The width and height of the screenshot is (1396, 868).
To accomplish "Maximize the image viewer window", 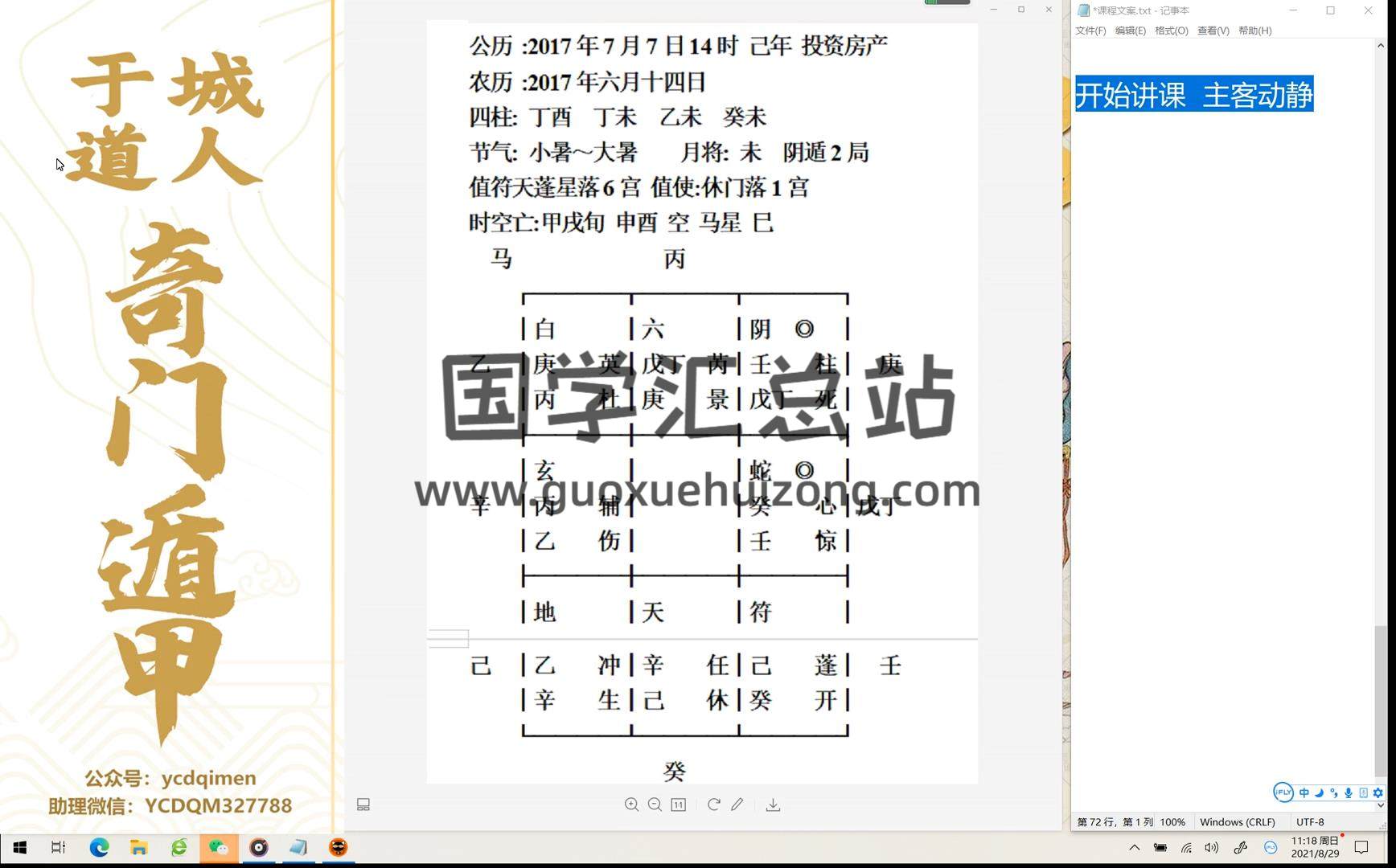I will [1021, 10].
